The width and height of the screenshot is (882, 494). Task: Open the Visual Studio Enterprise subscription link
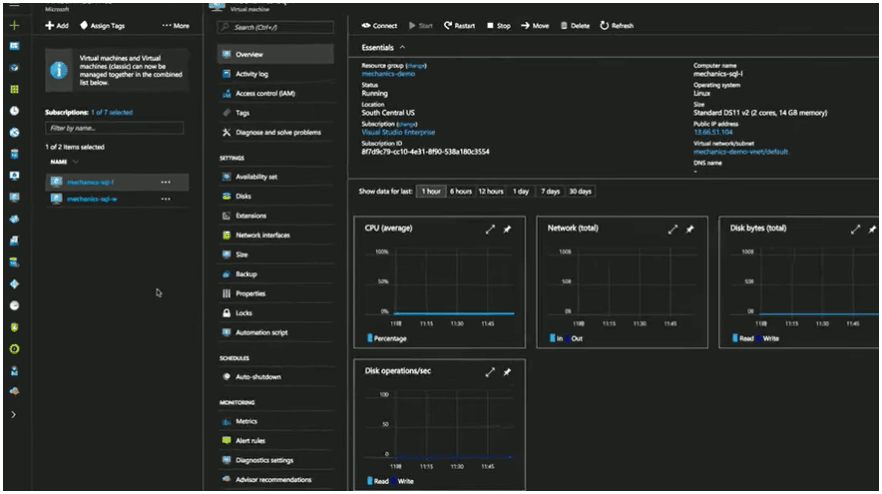[398, 132]
